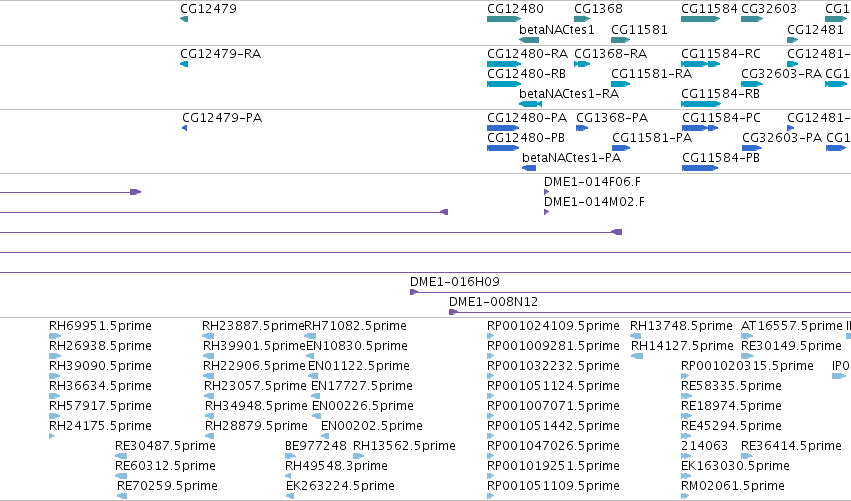851x501 pixels.
Task: Select the CG11584-PB protein feature
Action: tap(700, 168)
